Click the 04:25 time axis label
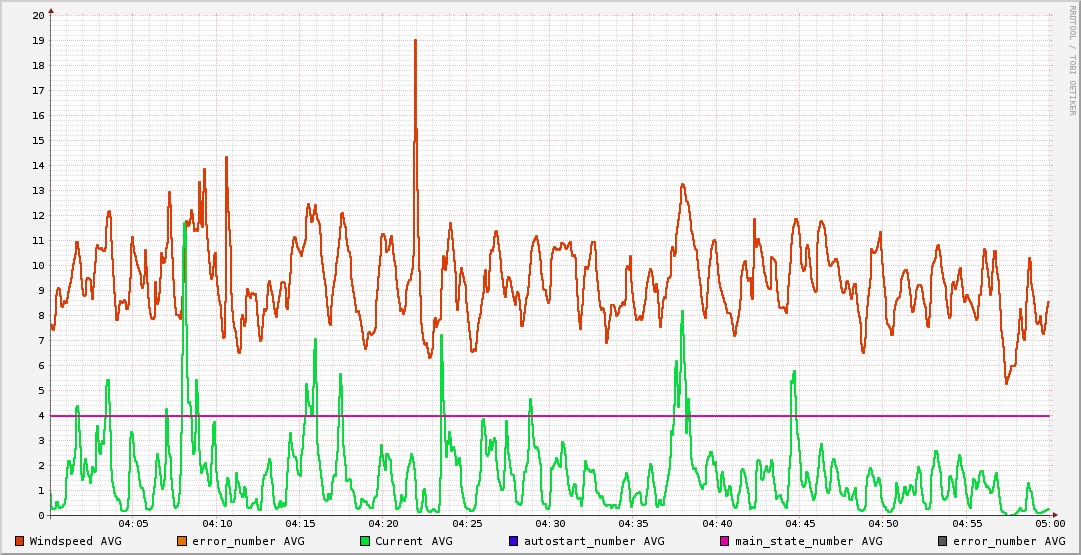The height and width of the screenshot is (555, 1081). click(467, 525)
